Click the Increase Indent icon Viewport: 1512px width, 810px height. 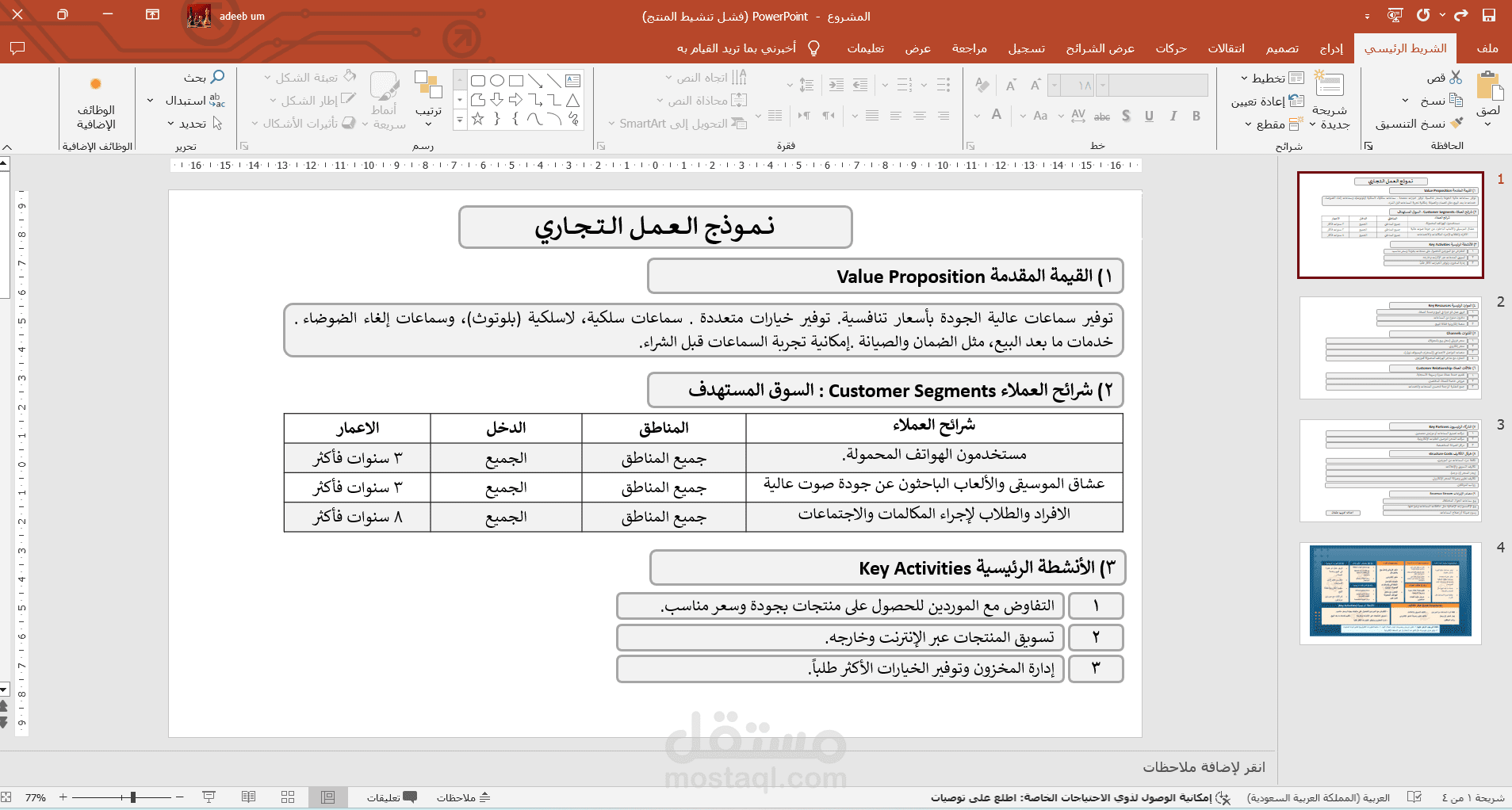click(836, 85)
